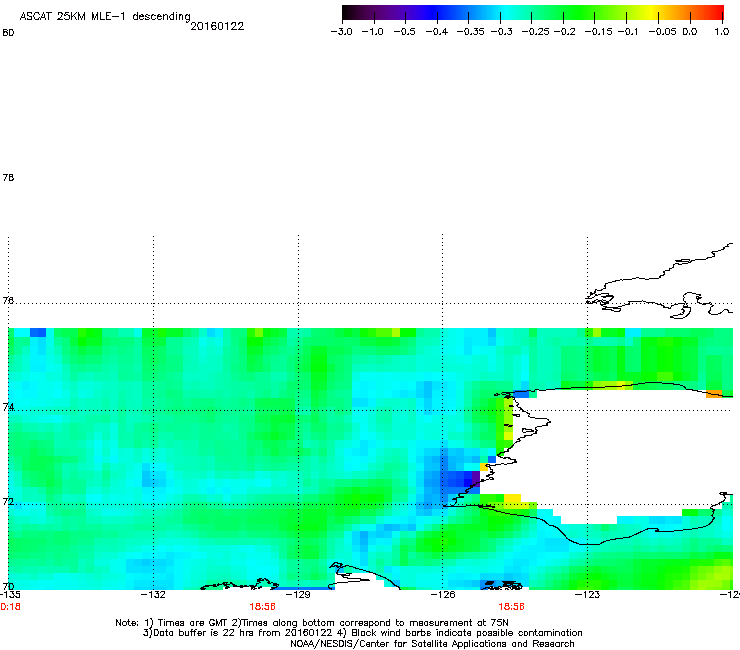Image resolution: width=740 pixels, height=650 pixels.
Task: Click the 'Times are GMT' note line
Action: pos(312,623)
